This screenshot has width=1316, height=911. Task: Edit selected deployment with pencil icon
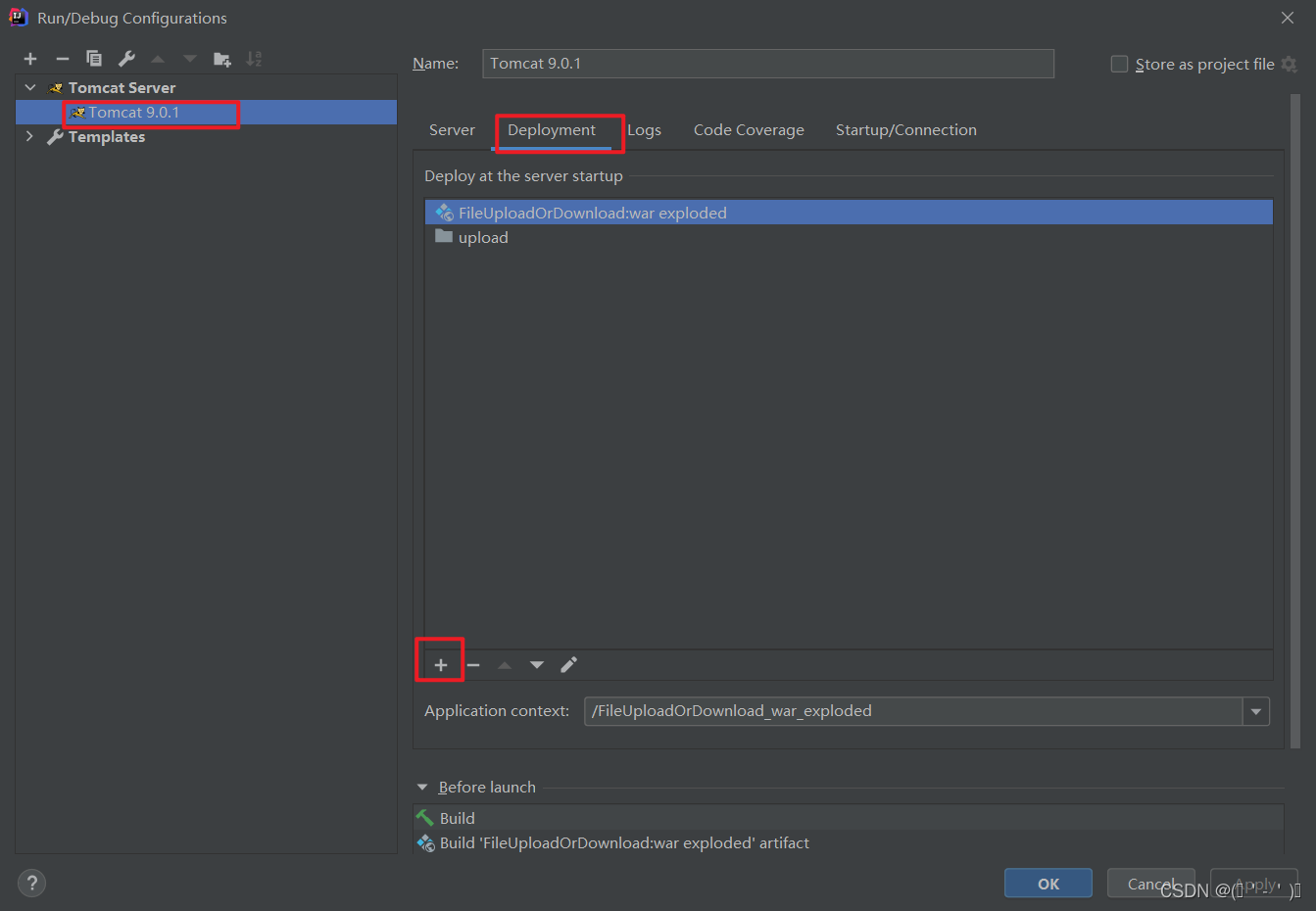pos(568,665)
